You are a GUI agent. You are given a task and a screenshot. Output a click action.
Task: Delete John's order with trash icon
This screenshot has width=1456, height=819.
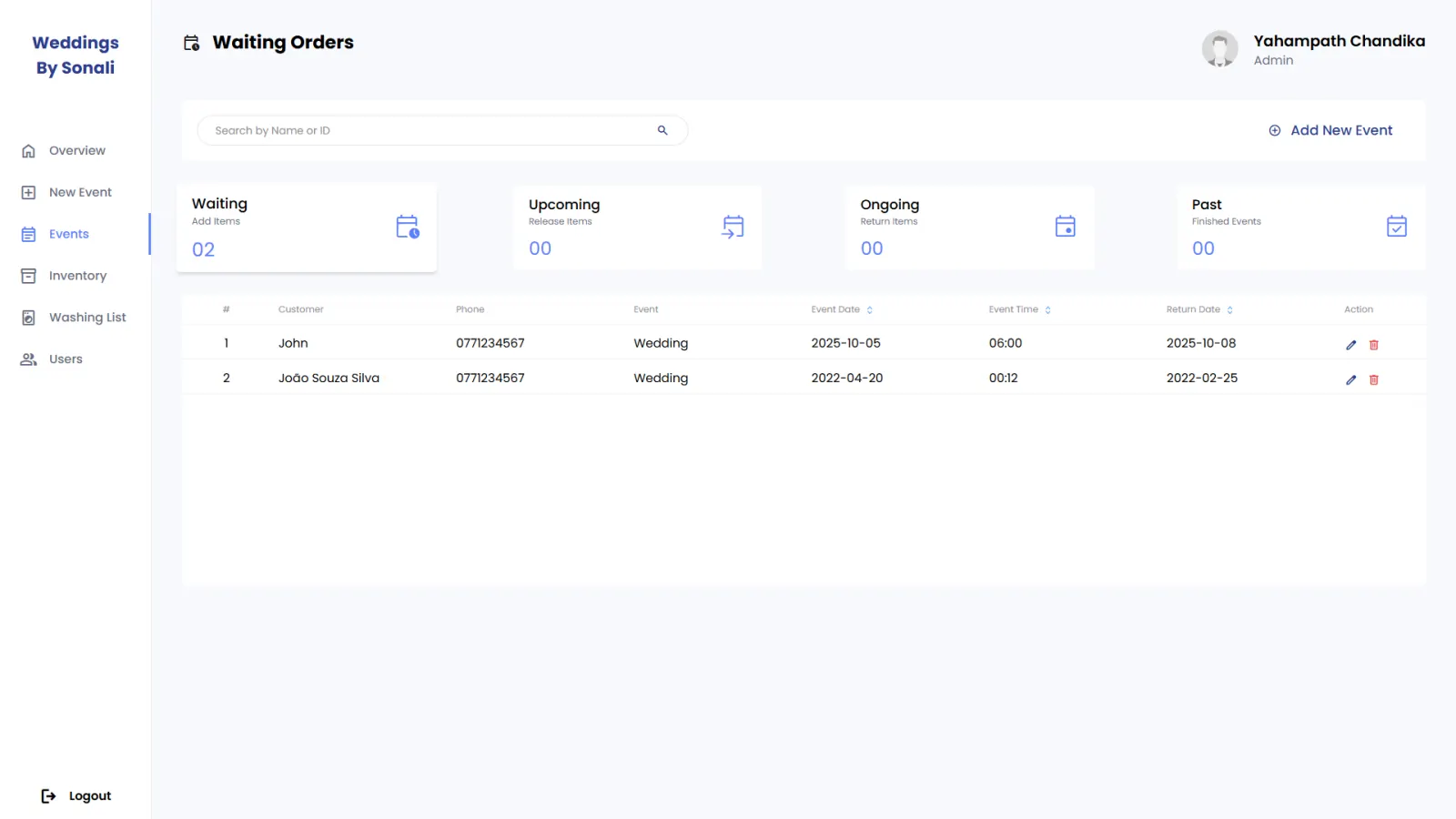coord(1374,345)
